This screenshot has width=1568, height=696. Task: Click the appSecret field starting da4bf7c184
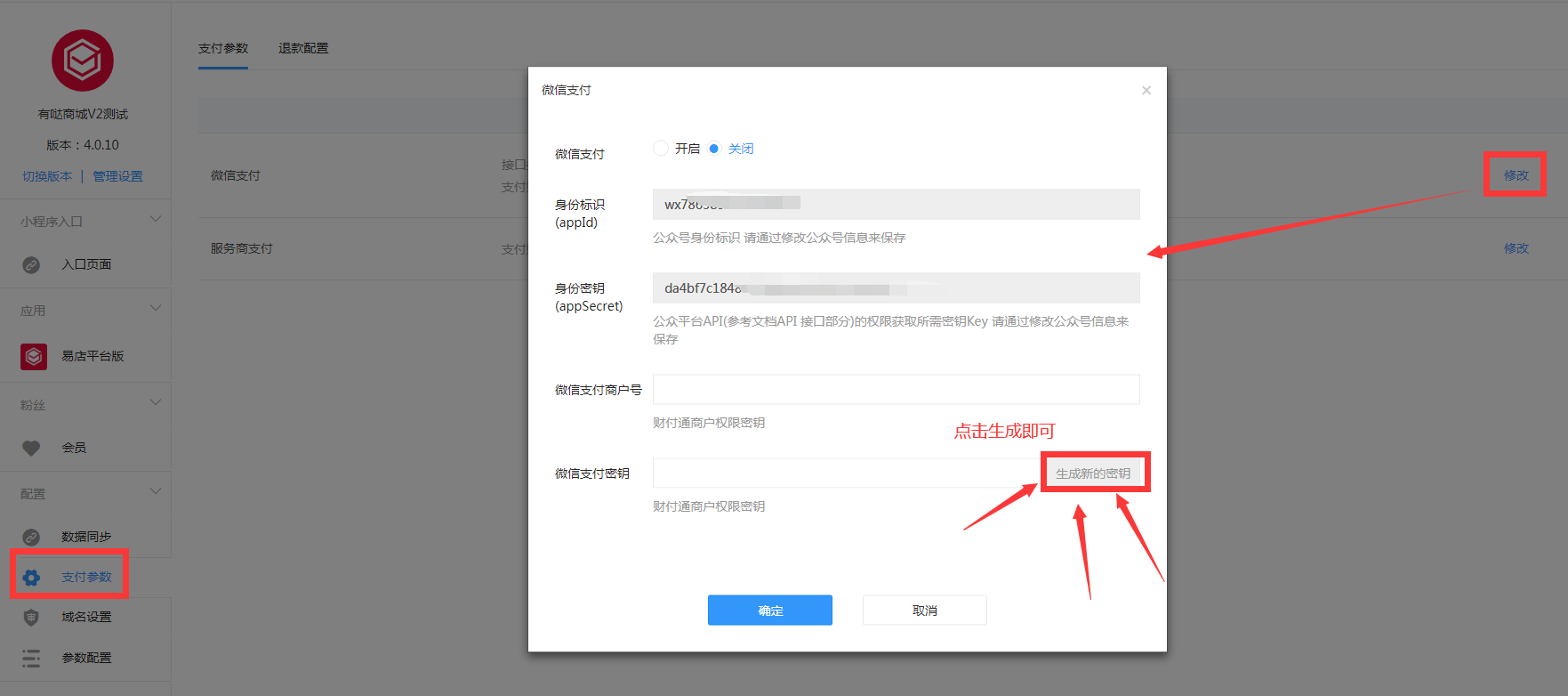pyautogui.click(x=897, y=287)
